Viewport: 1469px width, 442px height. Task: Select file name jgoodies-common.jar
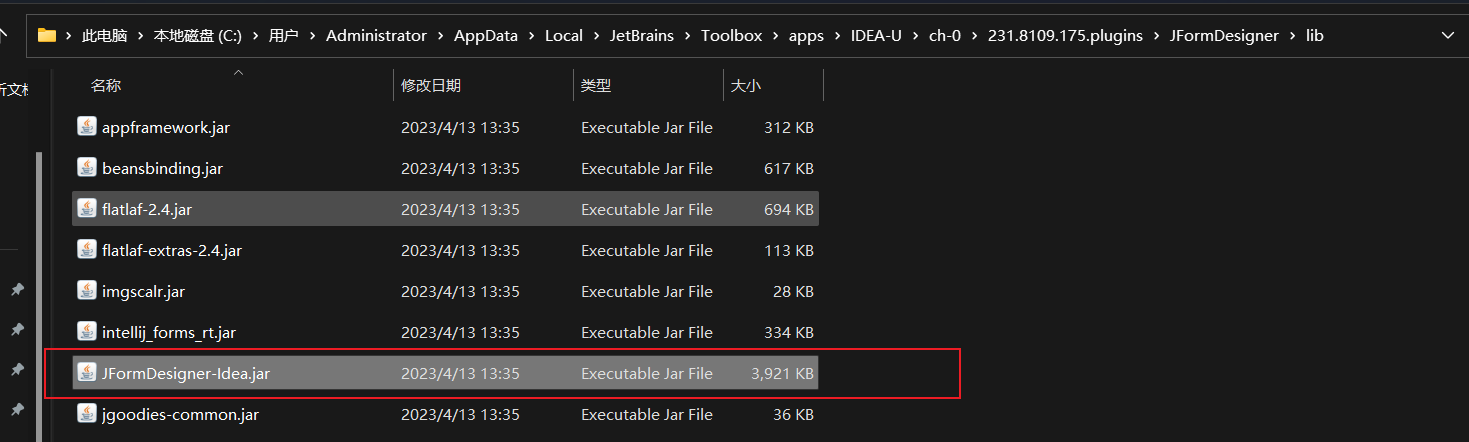point(180,415)
